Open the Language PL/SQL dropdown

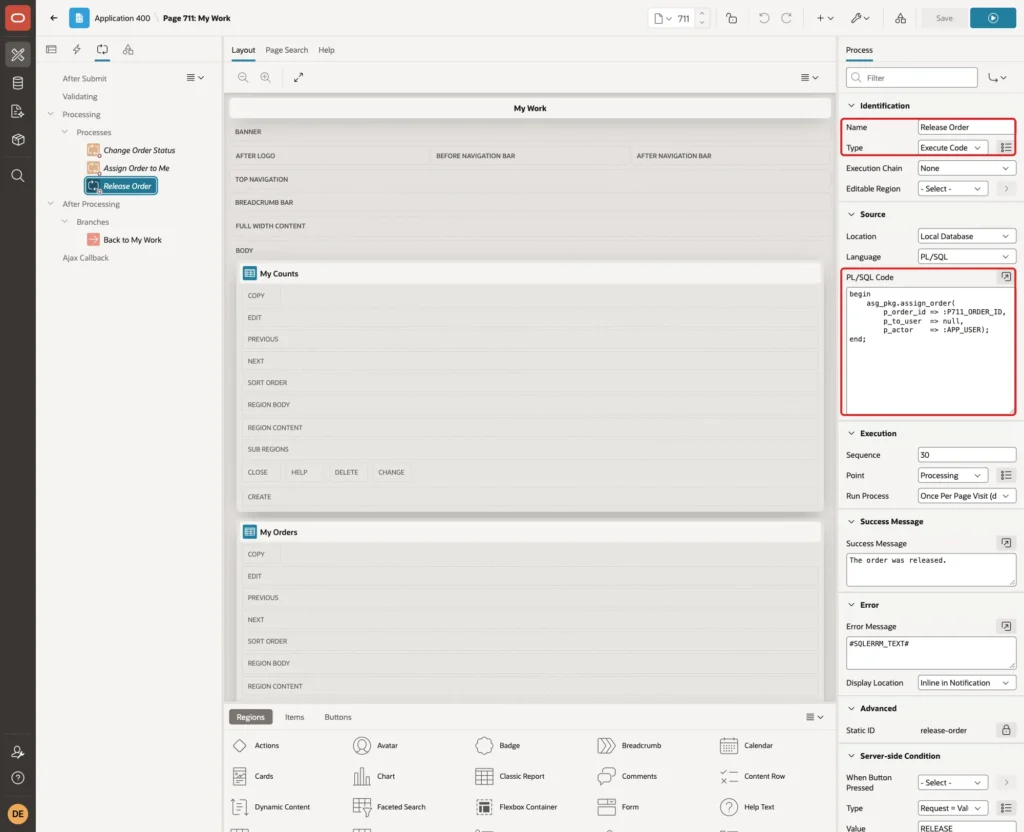(966, 257)
